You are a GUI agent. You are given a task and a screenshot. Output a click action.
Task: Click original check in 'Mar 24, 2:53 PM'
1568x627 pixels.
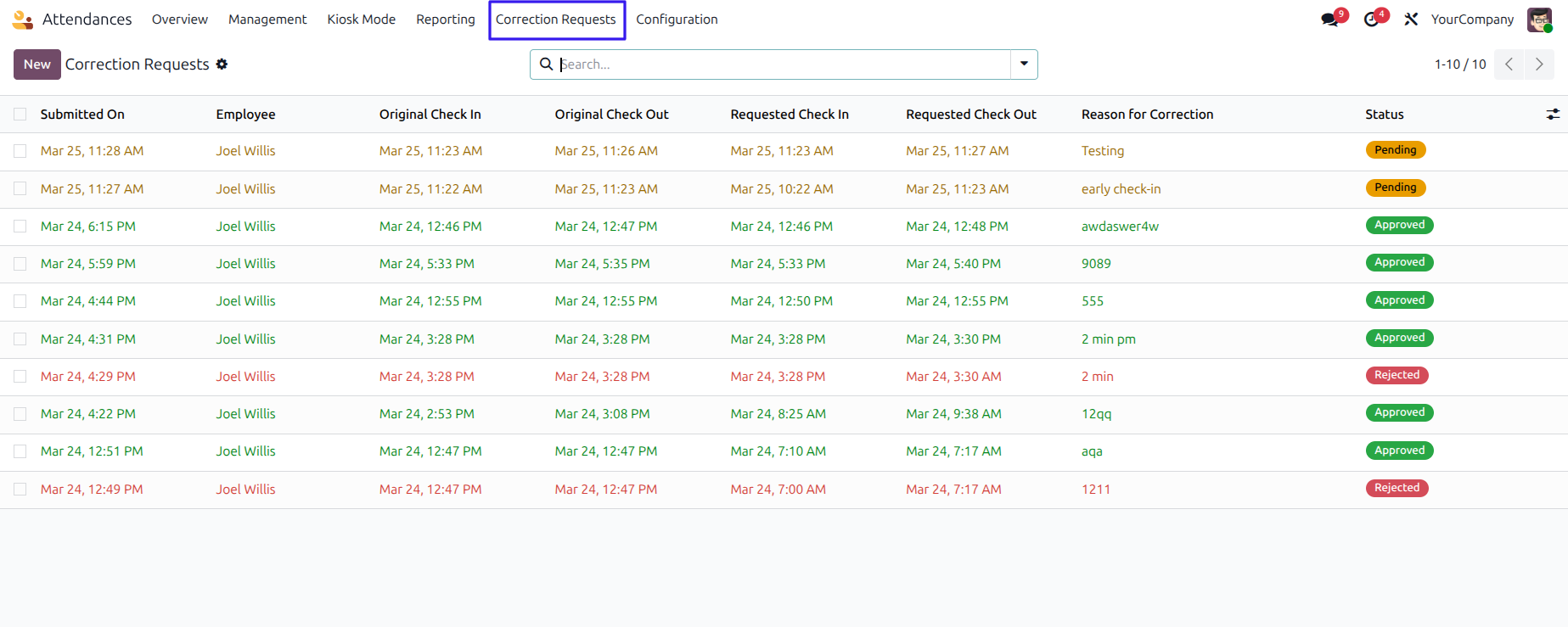(x=426, y=414)
